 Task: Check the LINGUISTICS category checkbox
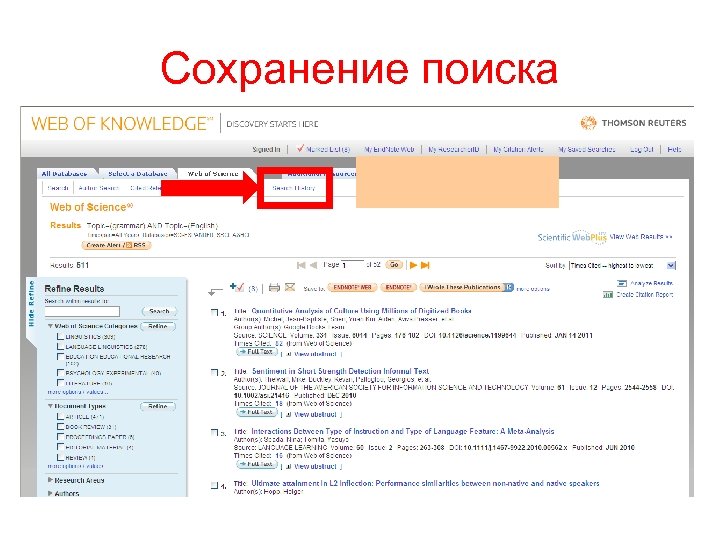click(60, 336)
